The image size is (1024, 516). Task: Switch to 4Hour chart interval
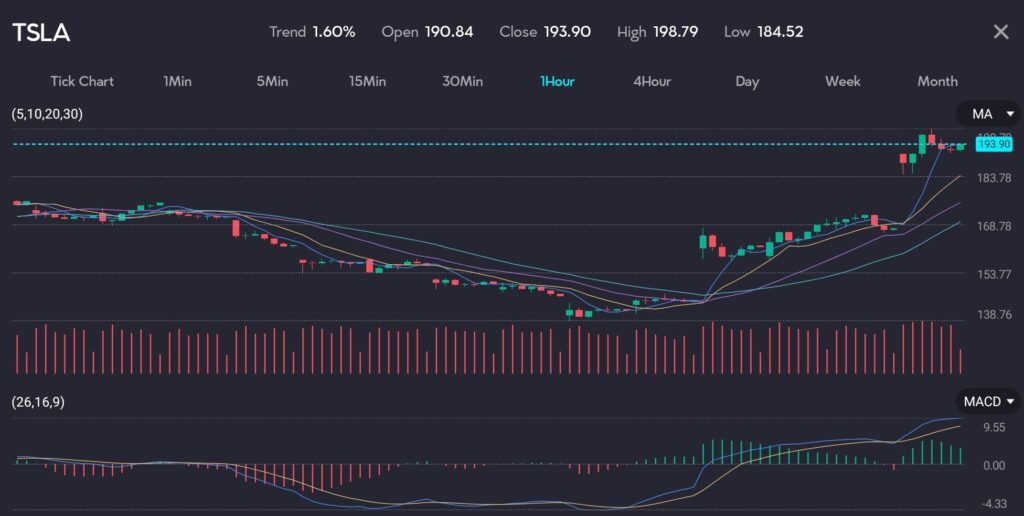pos(652,81)
